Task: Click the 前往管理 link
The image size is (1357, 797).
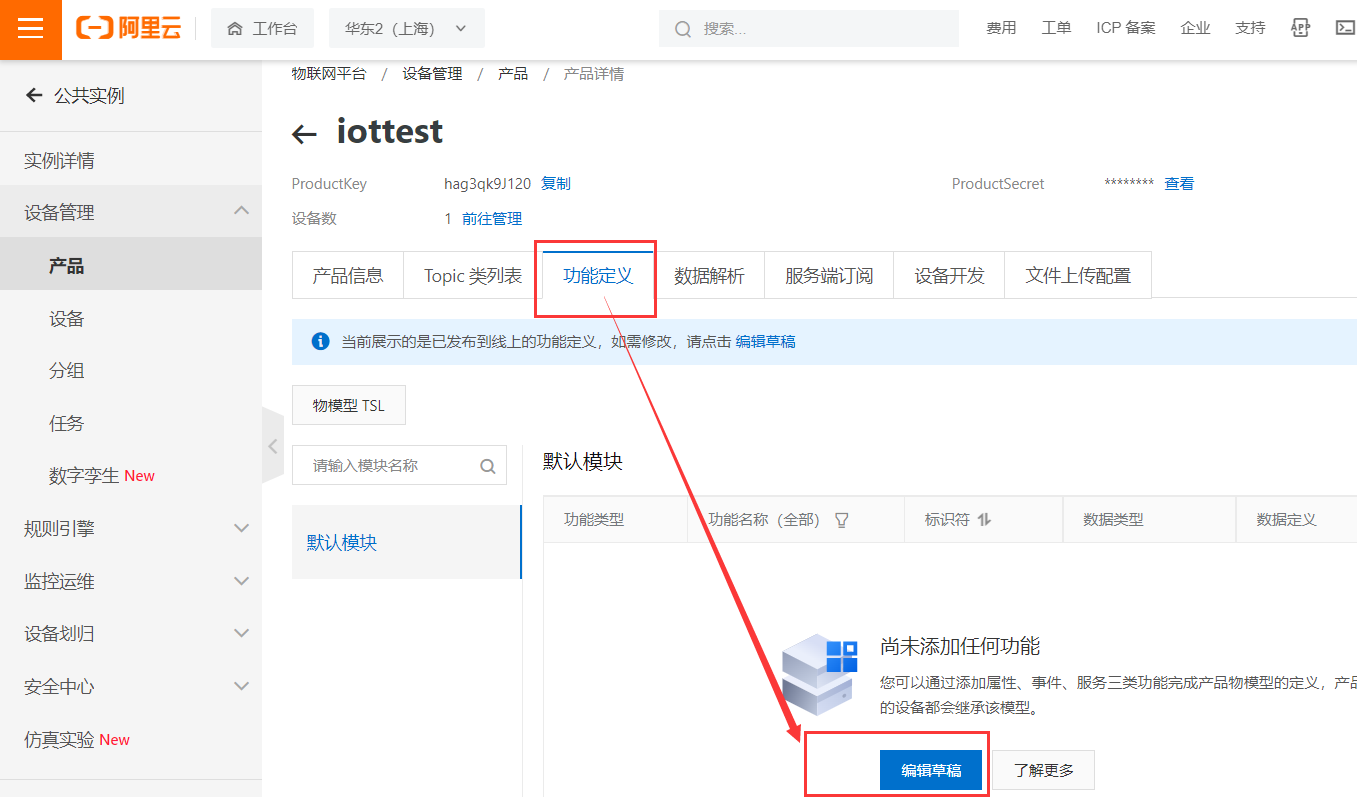Action: [x=492, y=219]
